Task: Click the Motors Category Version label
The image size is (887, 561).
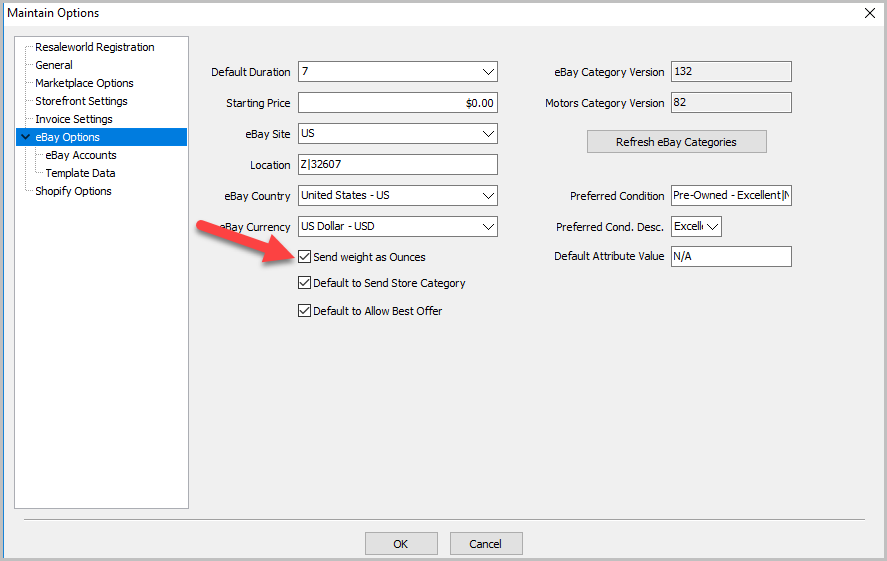Action: click(605, 103)
